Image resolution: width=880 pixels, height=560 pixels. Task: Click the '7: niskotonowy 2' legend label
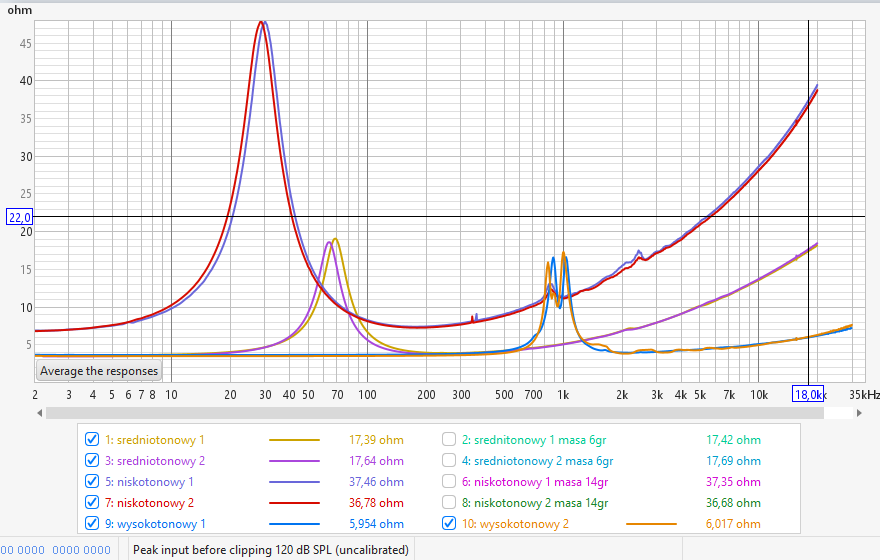pos(149,503)
